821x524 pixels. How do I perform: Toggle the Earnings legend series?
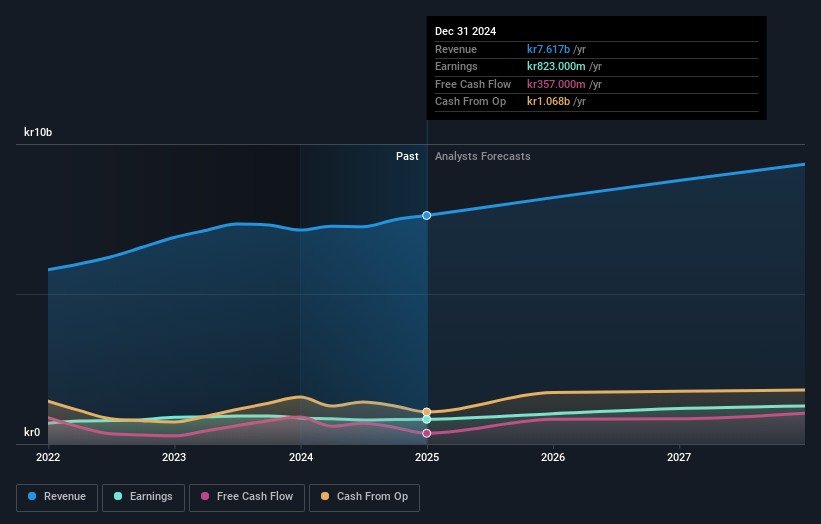pos(143,497)
